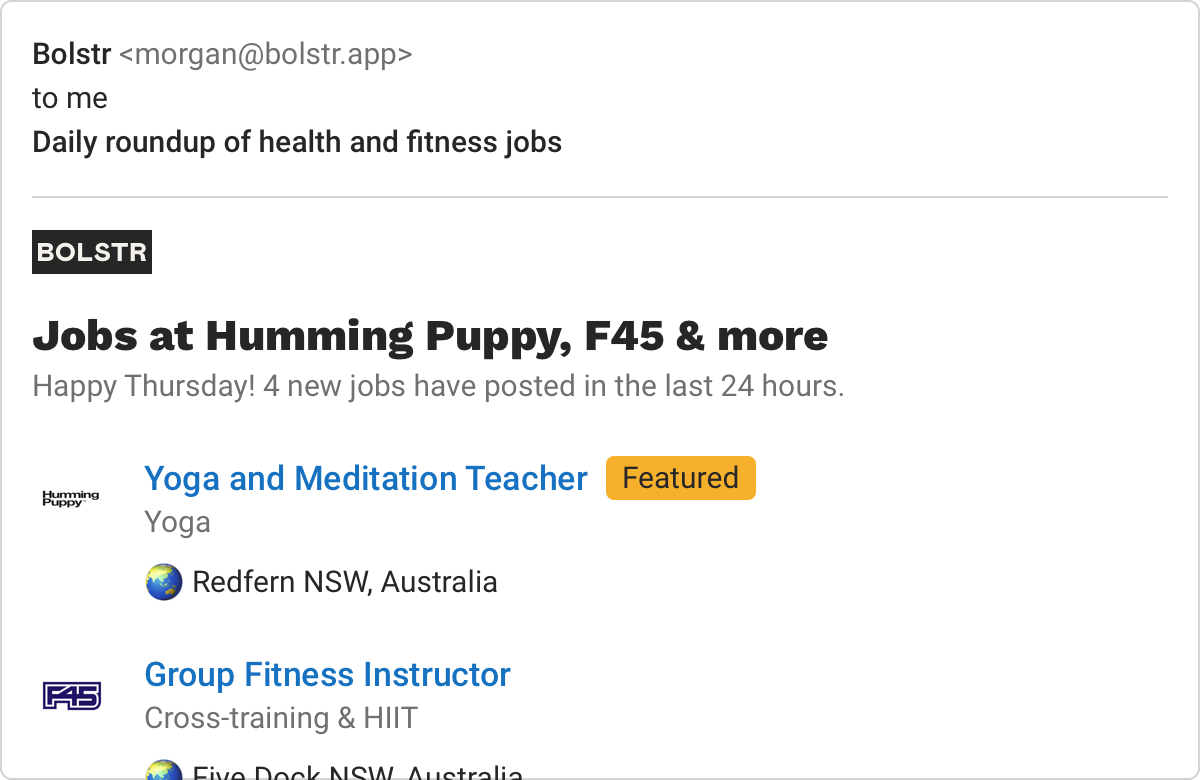Click the globe emoji beside Redfern NSW
This screenshot has width=1200, height=780.
(x=164, y=581)
